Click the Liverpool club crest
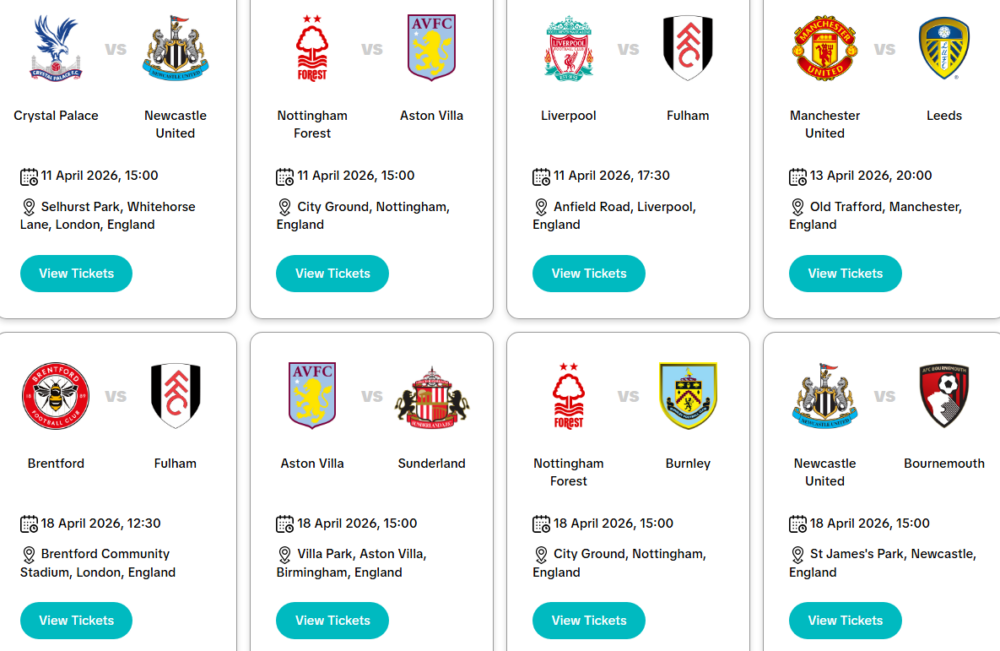Viewport: 1000px width, 651px height. pos(568,48)
